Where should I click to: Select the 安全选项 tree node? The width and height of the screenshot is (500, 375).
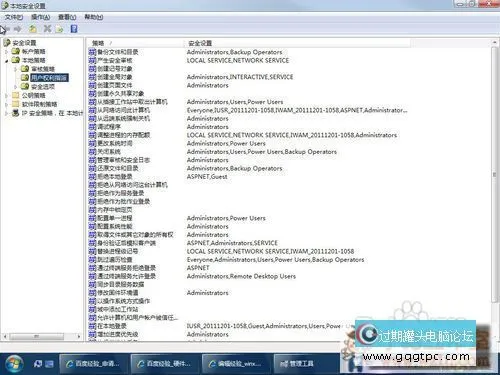[43, 87]
